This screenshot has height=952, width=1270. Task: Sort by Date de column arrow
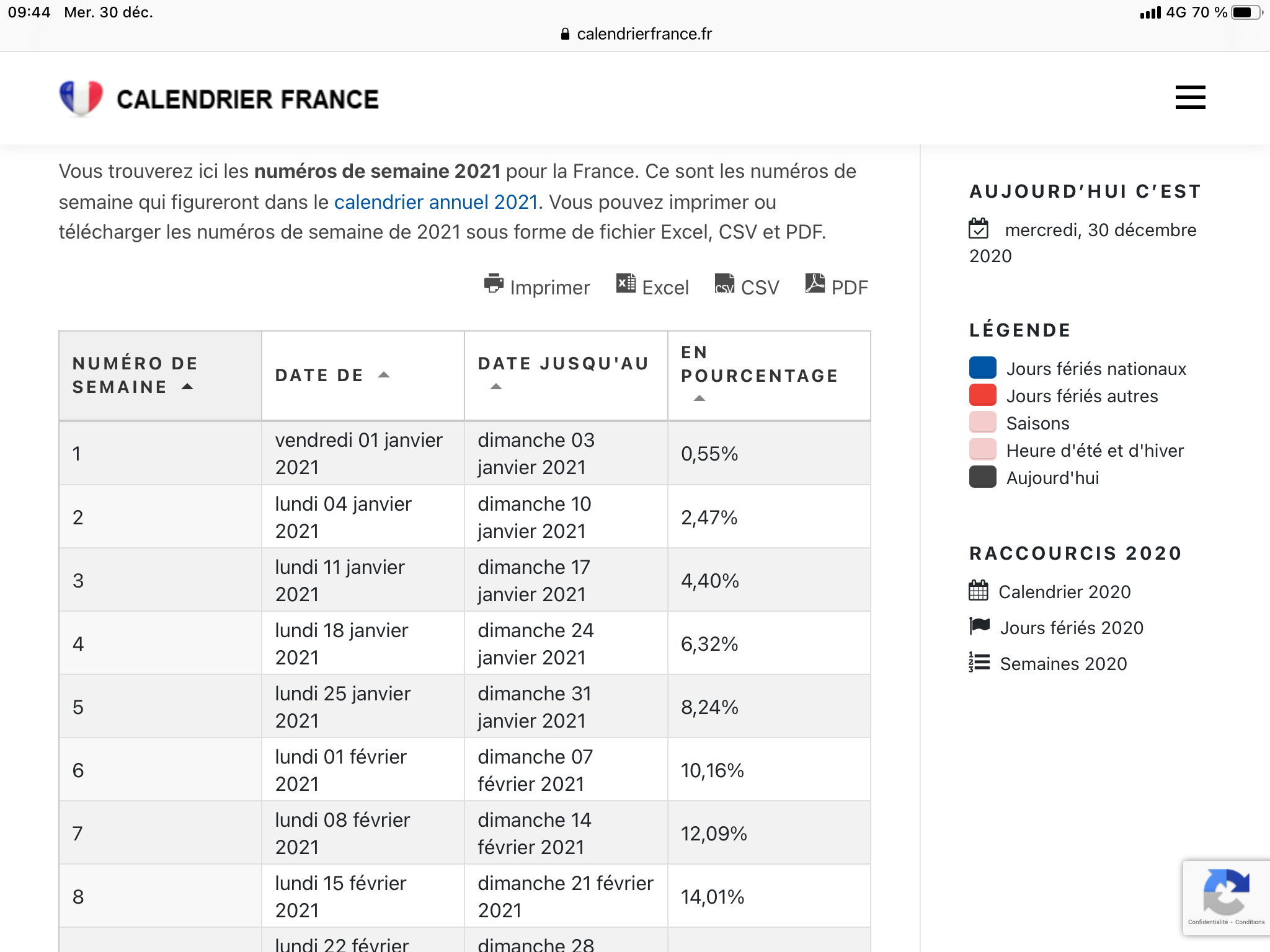pos(384,375)
